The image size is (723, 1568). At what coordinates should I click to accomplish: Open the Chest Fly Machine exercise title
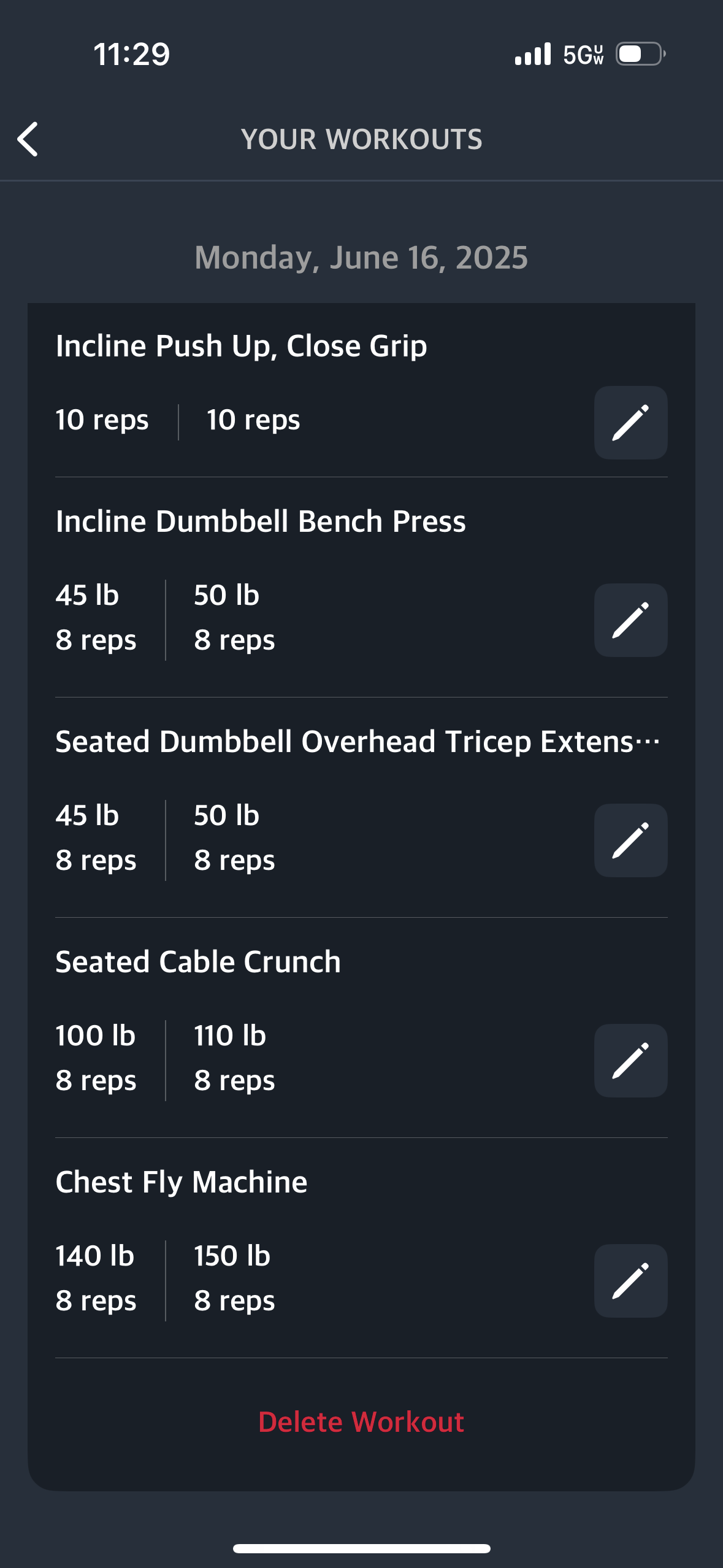click(182, 1182)
